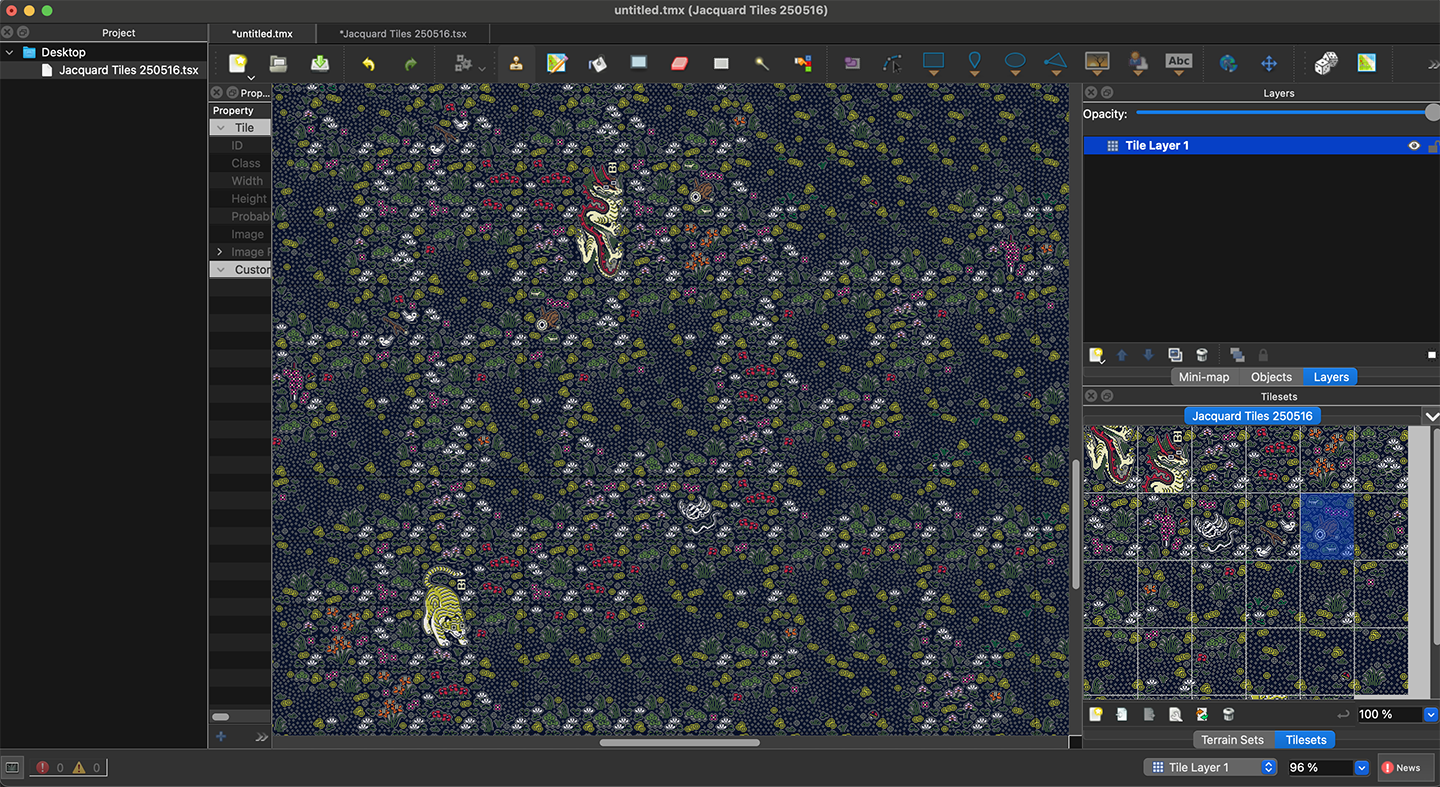The height and width of the screenshot is (787, 1440).
Task: Click the Open file toolbar icon
Action: (279, 63)
